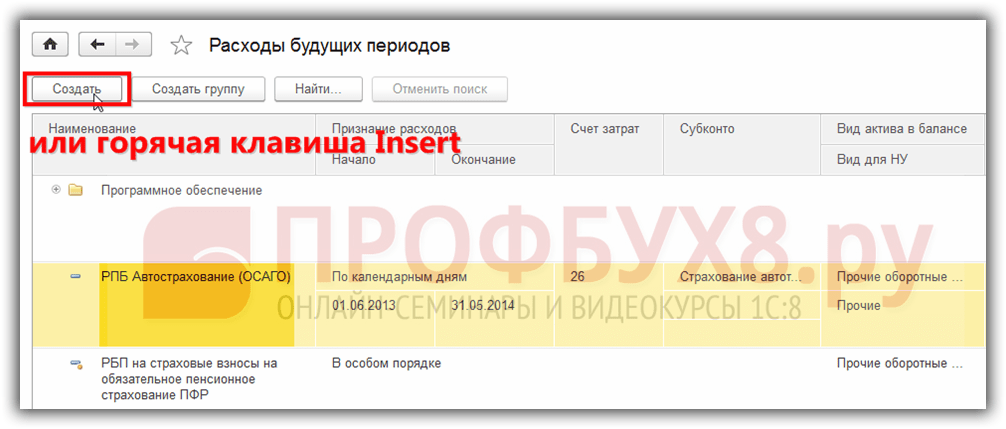Expand the Программное обеспечение group
Screen dimensions: 1006x429
coord(56,190)
